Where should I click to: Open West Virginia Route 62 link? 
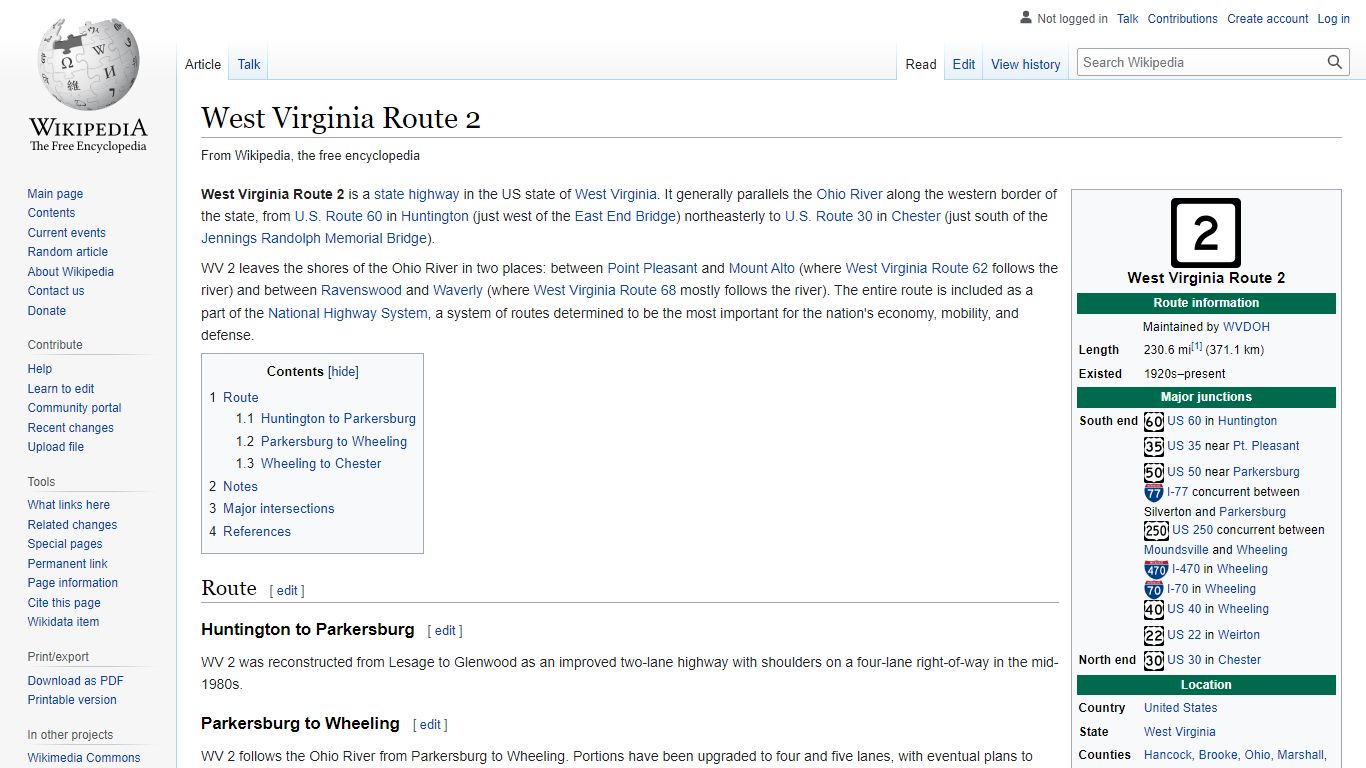(917, 268)
